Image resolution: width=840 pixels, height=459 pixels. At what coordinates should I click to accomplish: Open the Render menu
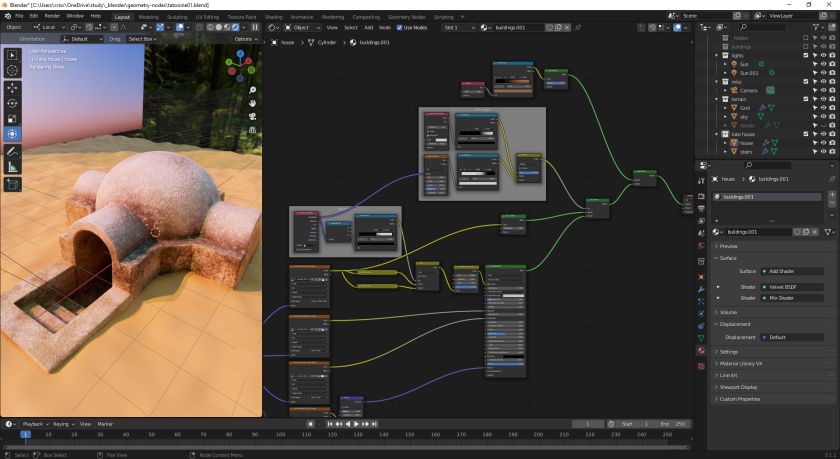[x=52, y=16]
